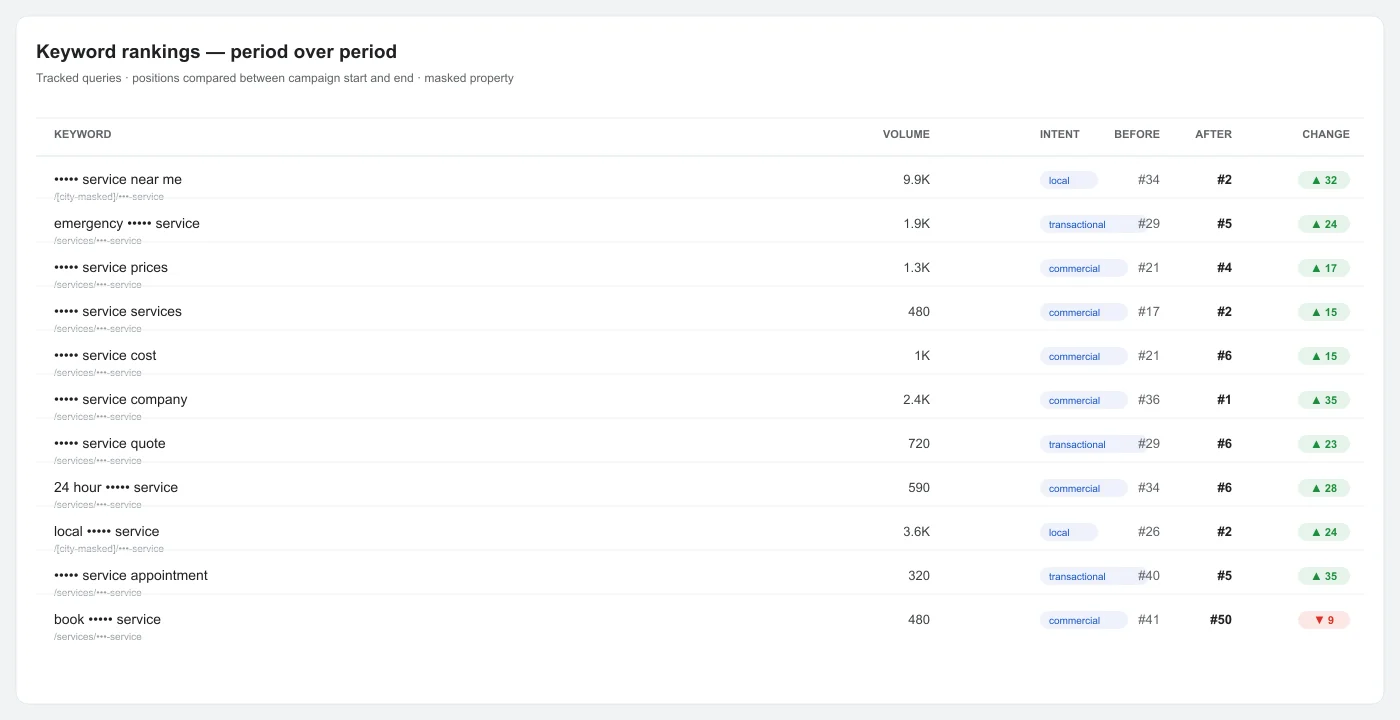The image size is (1400, 720).
Task: Click the #41 before position value
Action: click(1149, 620)
